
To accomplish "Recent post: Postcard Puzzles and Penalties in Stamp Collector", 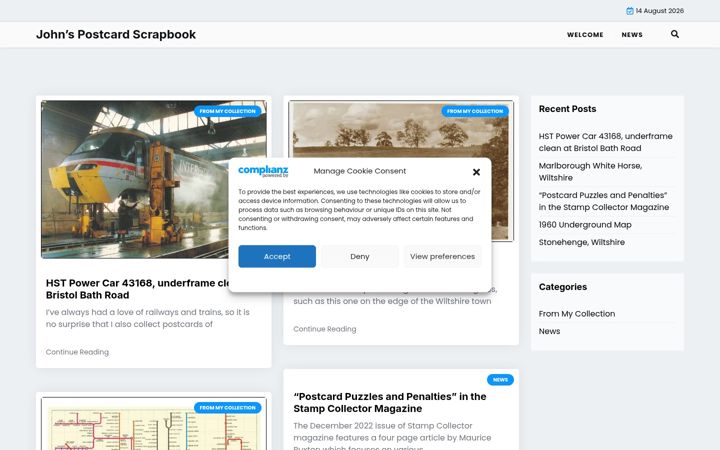I will coord(603,201).
